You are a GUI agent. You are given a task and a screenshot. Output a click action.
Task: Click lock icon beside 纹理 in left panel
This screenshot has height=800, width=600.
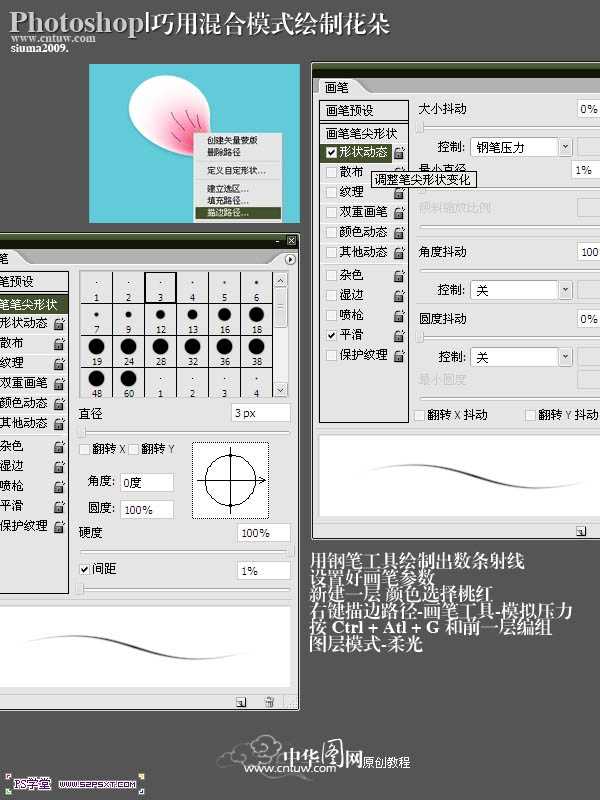click(x=59, y=364)
